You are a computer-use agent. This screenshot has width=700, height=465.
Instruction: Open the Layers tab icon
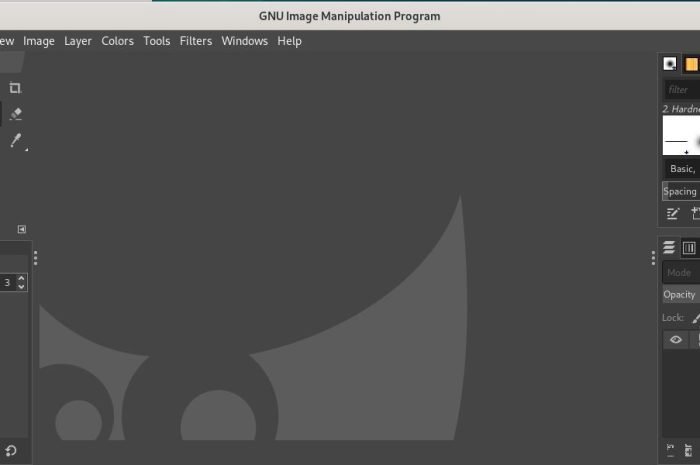669,247
